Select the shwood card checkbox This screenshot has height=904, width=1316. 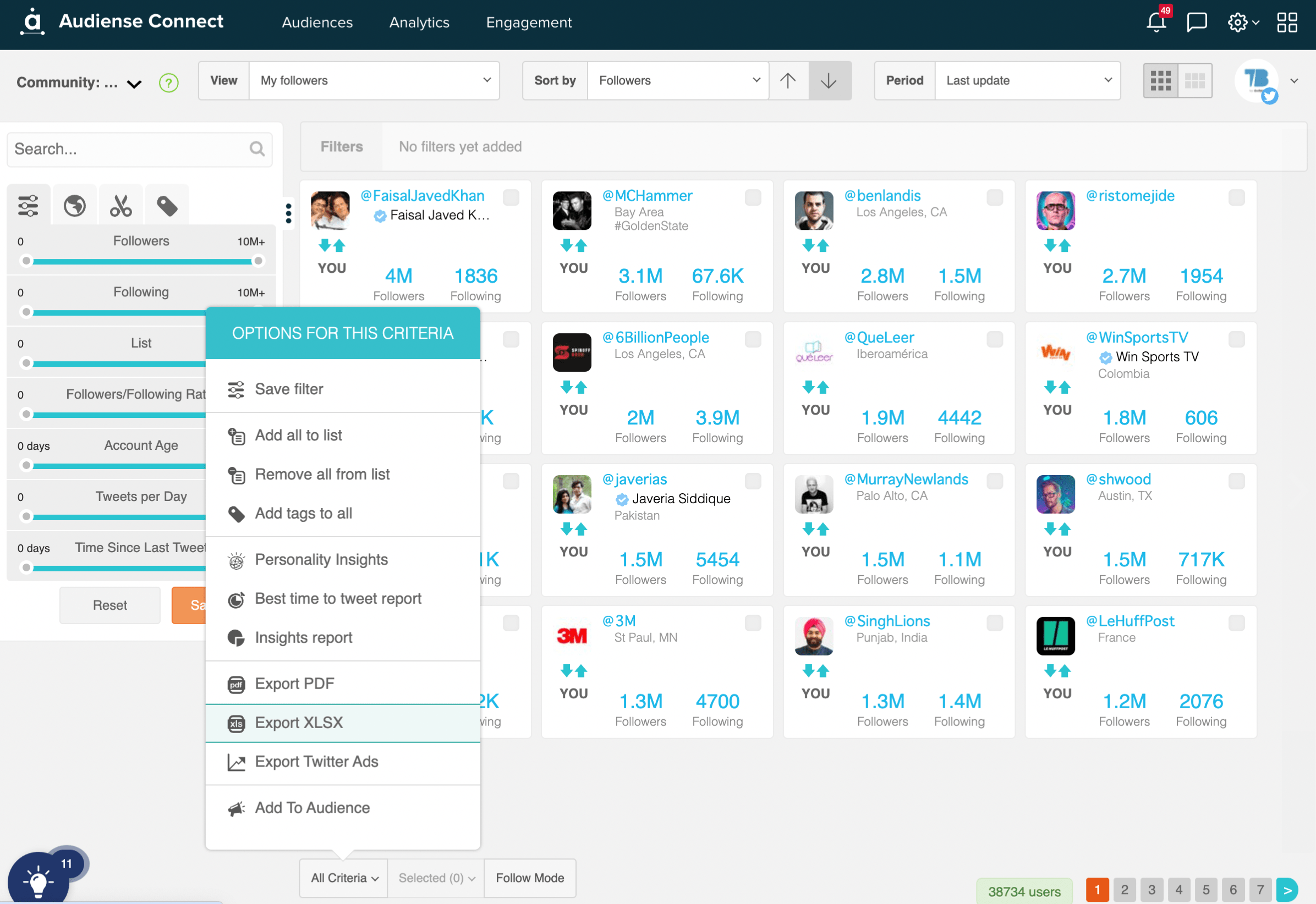coord(1236,481)
